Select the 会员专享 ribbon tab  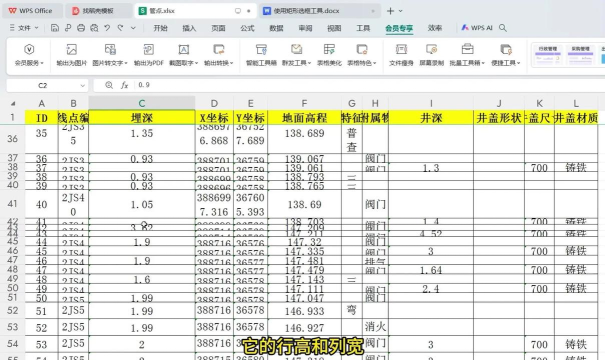coord(399,28)
